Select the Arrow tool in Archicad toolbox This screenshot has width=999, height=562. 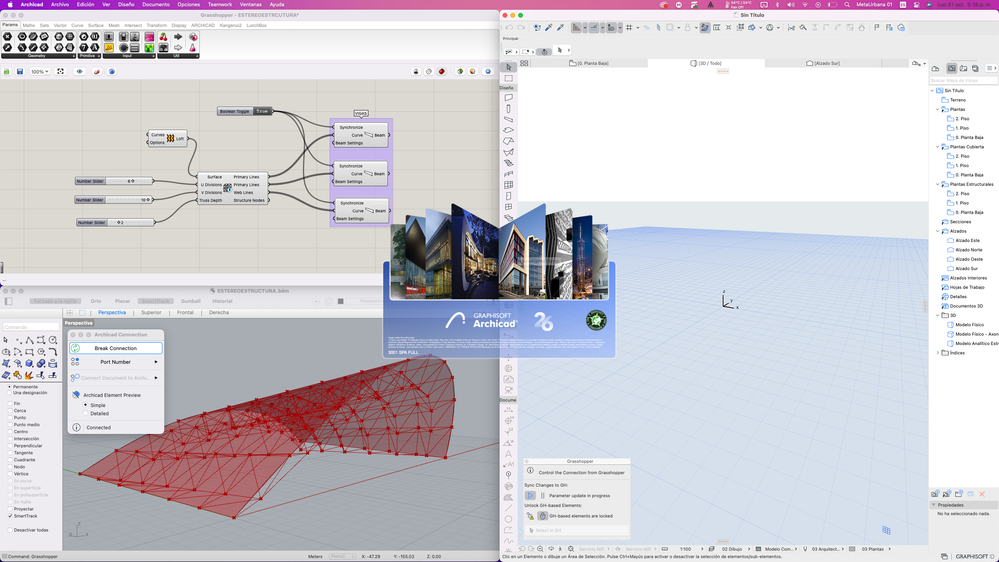[x=509, y=68]
